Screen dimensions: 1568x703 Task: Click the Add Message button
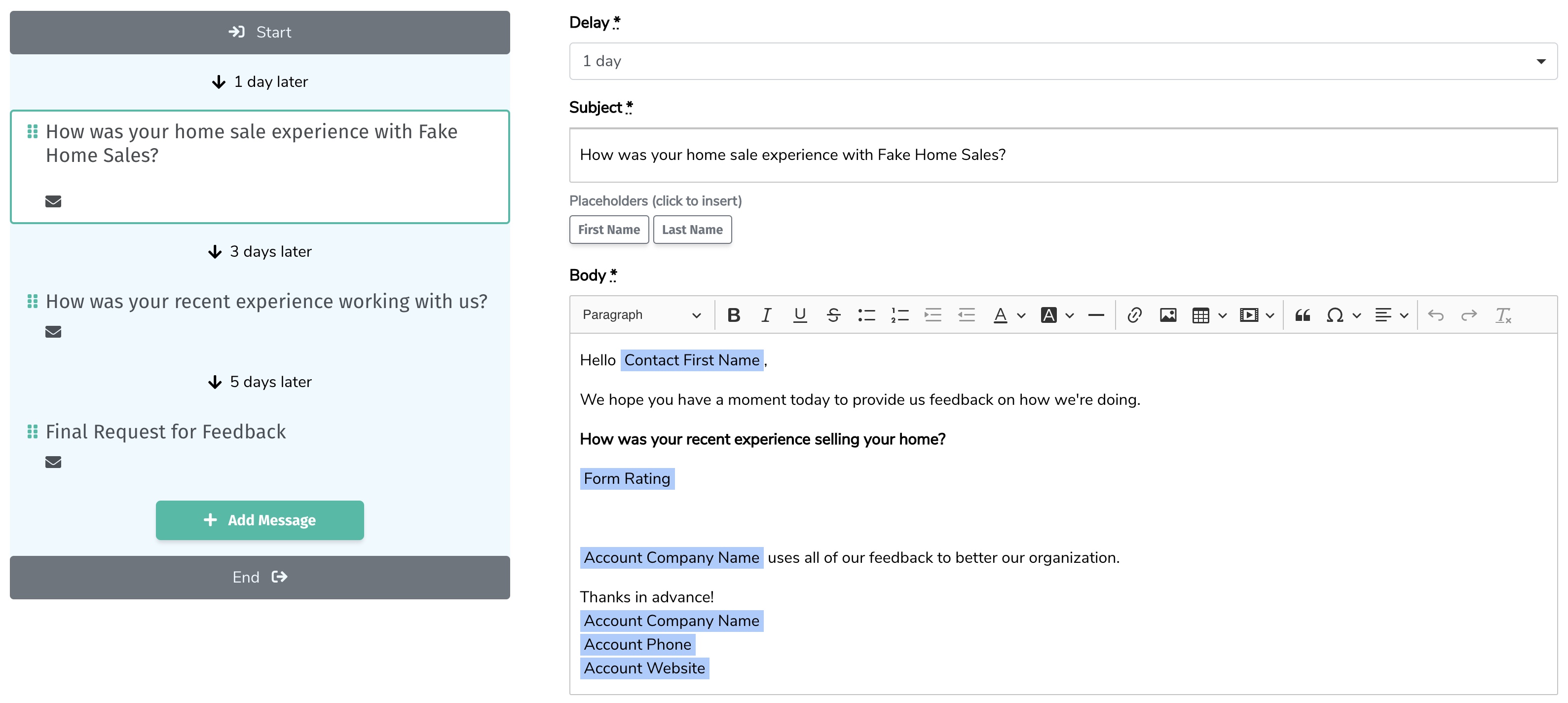click(x=260, y=520)
